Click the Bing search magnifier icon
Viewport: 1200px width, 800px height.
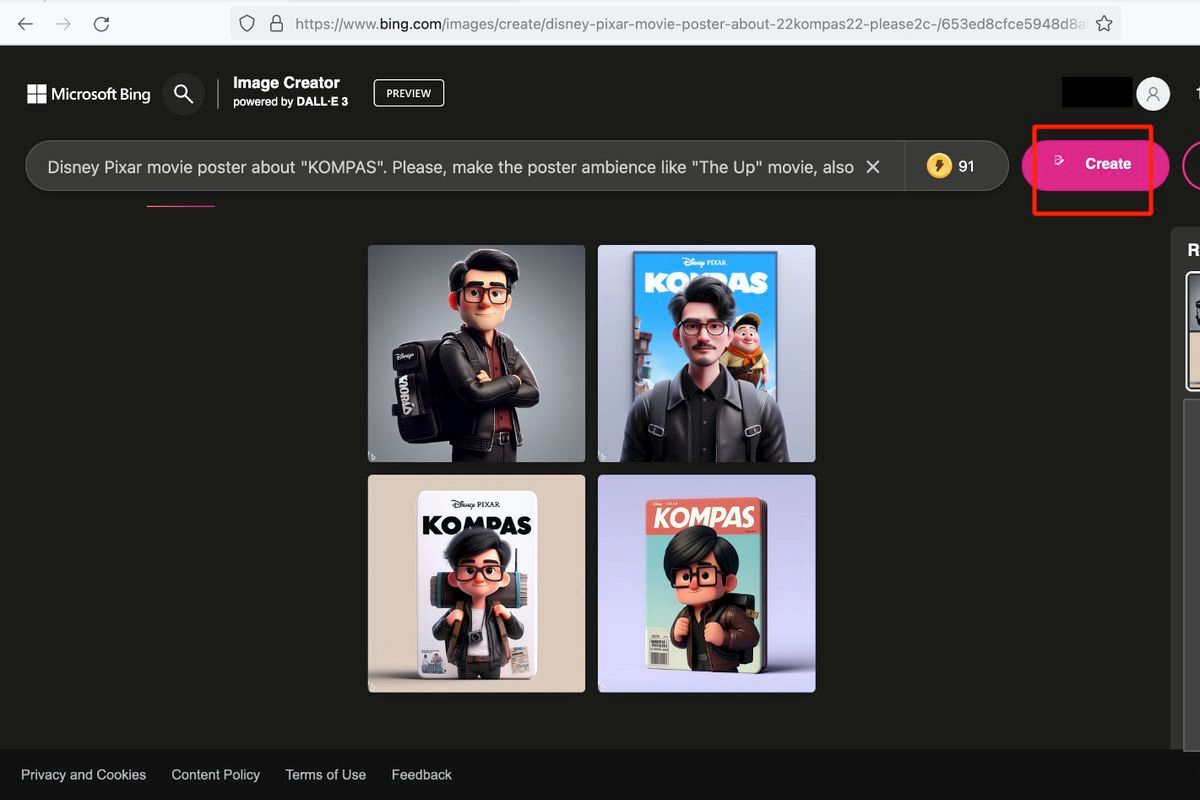pyautogui.click(x=183, y=94)
